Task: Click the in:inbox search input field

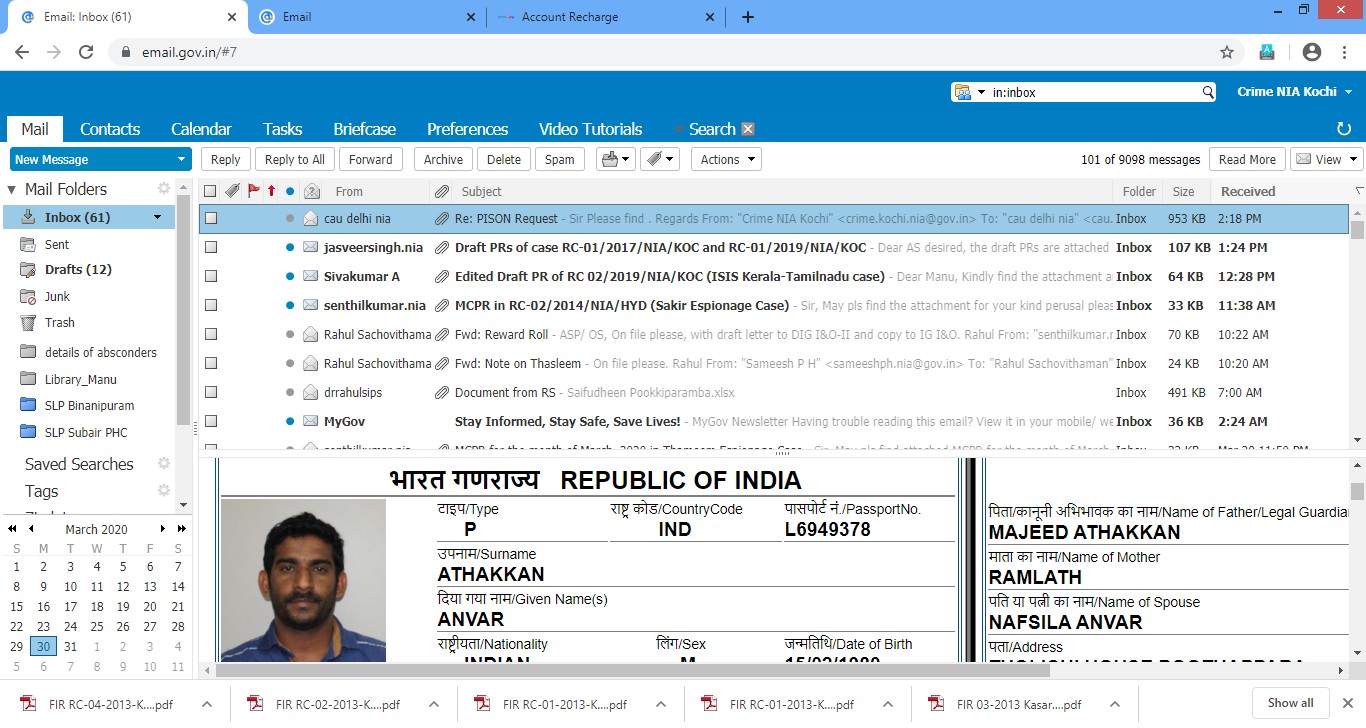Action: tap(1095, 92)
